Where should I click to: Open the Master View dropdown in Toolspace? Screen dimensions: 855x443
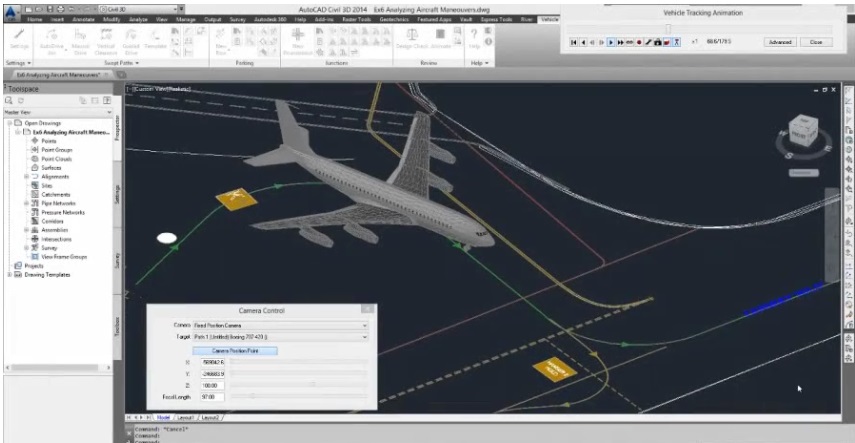click(58, 112)
